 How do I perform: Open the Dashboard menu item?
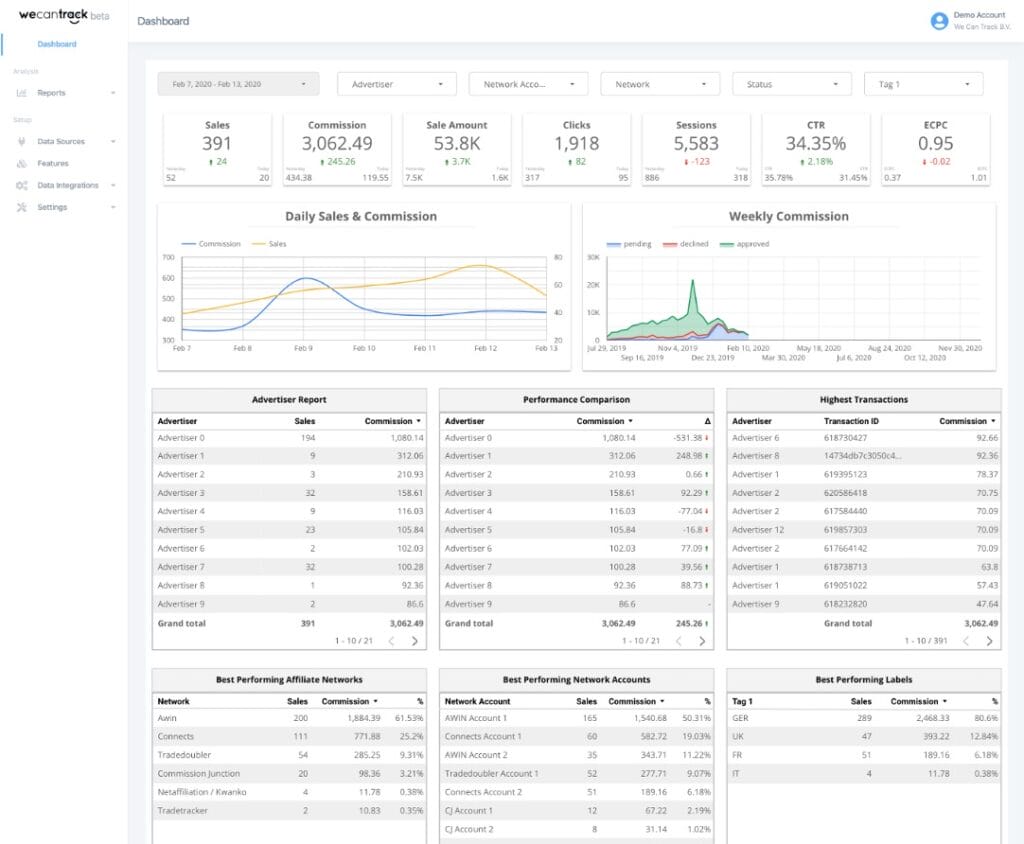[x=57, y=44]
